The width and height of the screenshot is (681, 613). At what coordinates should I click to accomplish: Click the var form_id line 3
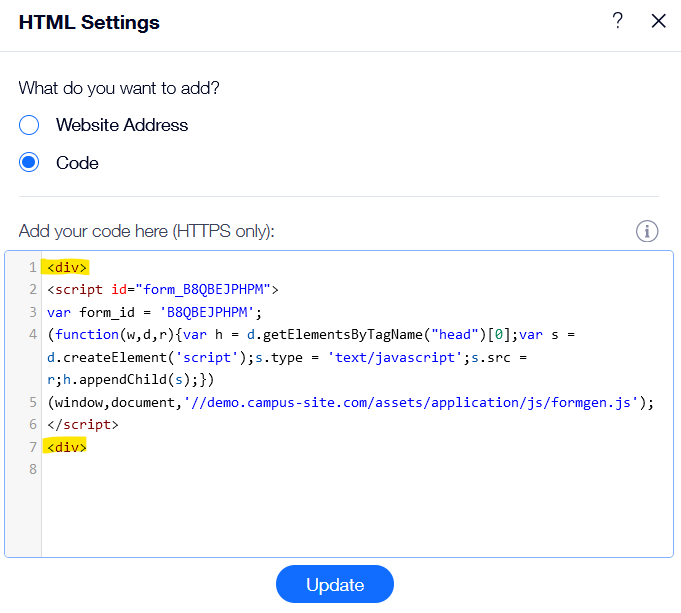[x=154, y=312]
